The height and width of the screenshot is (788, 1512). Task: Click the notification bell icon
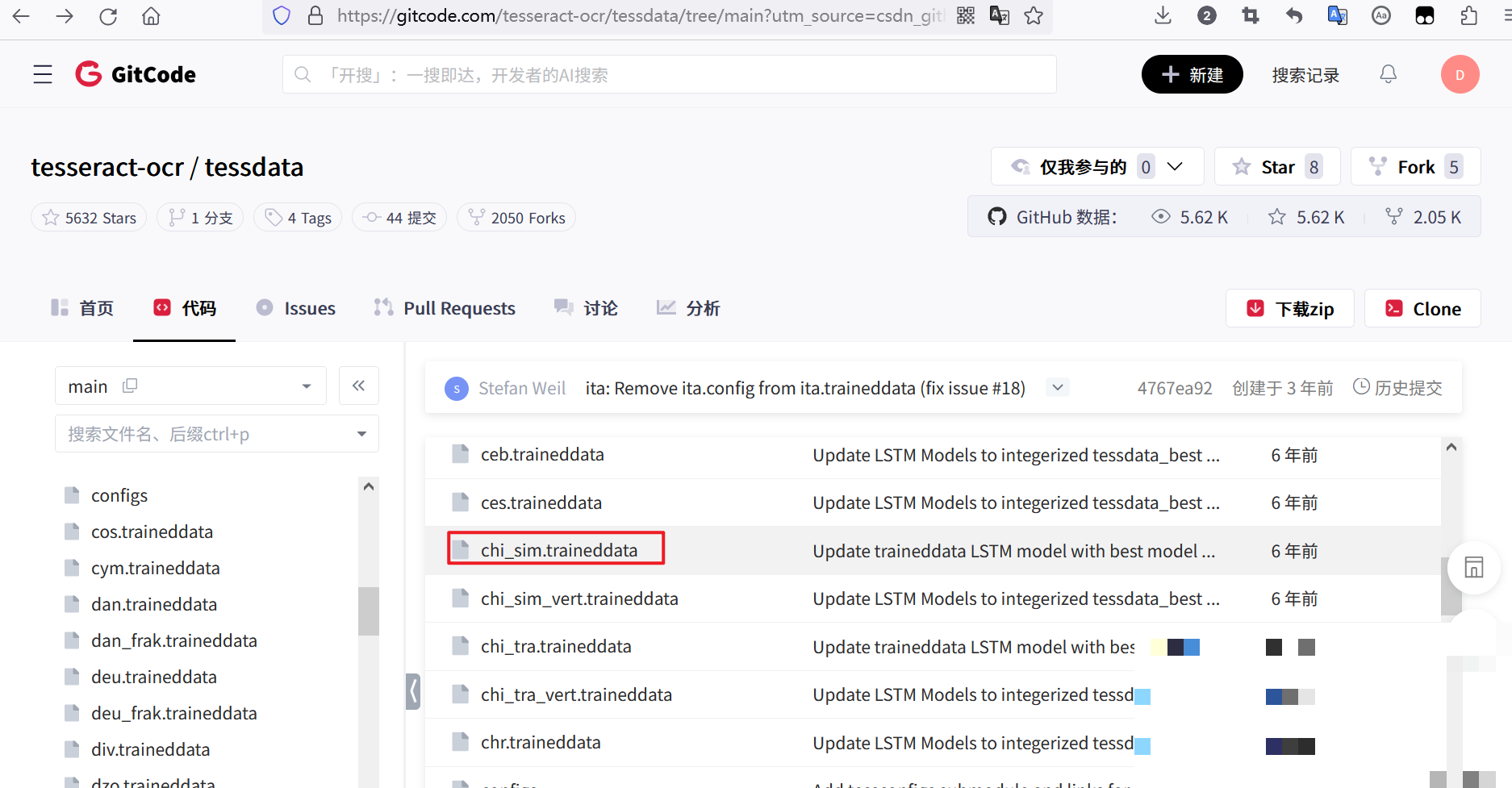(1388, 74)
